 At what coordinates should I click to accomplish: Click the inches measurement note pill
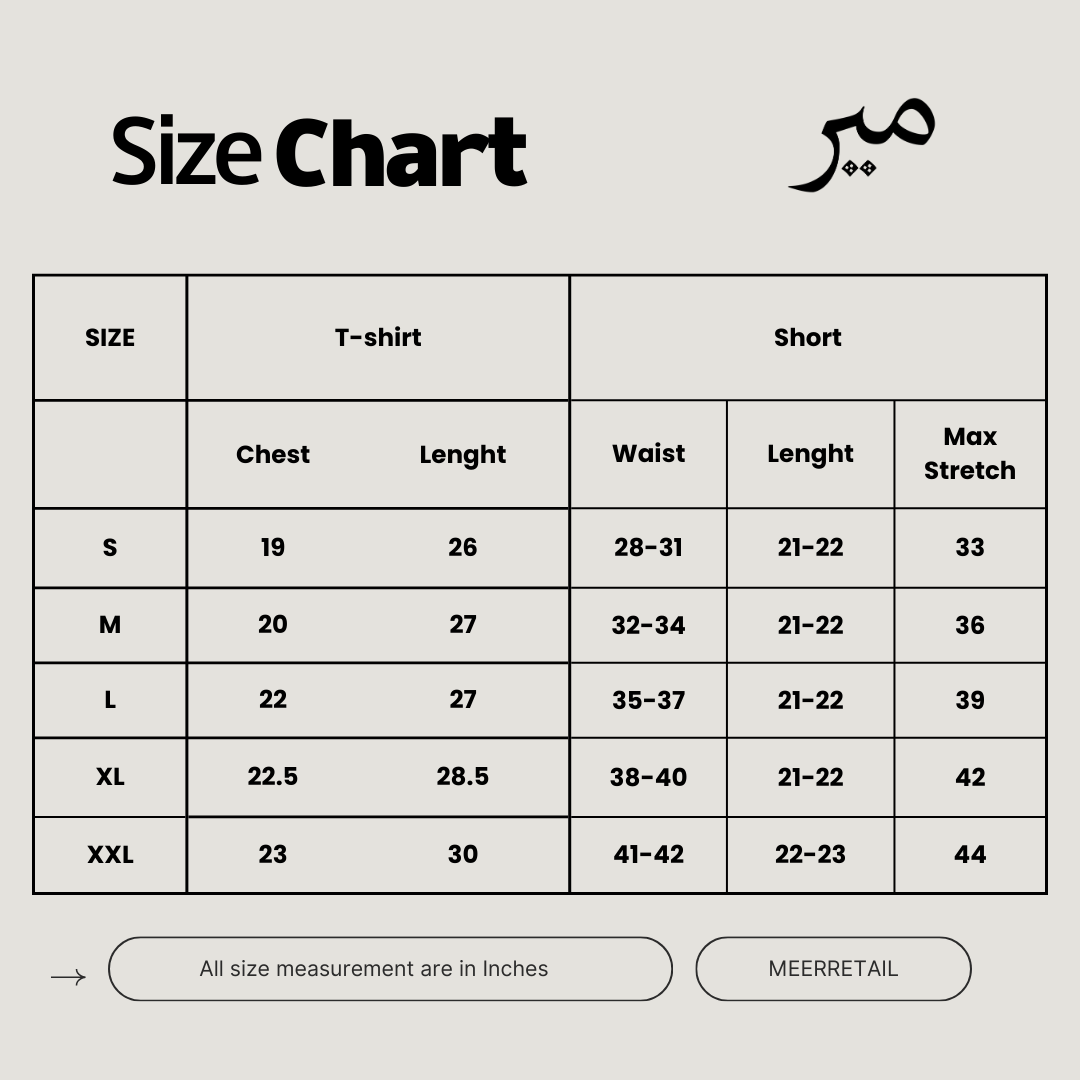(390, 968)
